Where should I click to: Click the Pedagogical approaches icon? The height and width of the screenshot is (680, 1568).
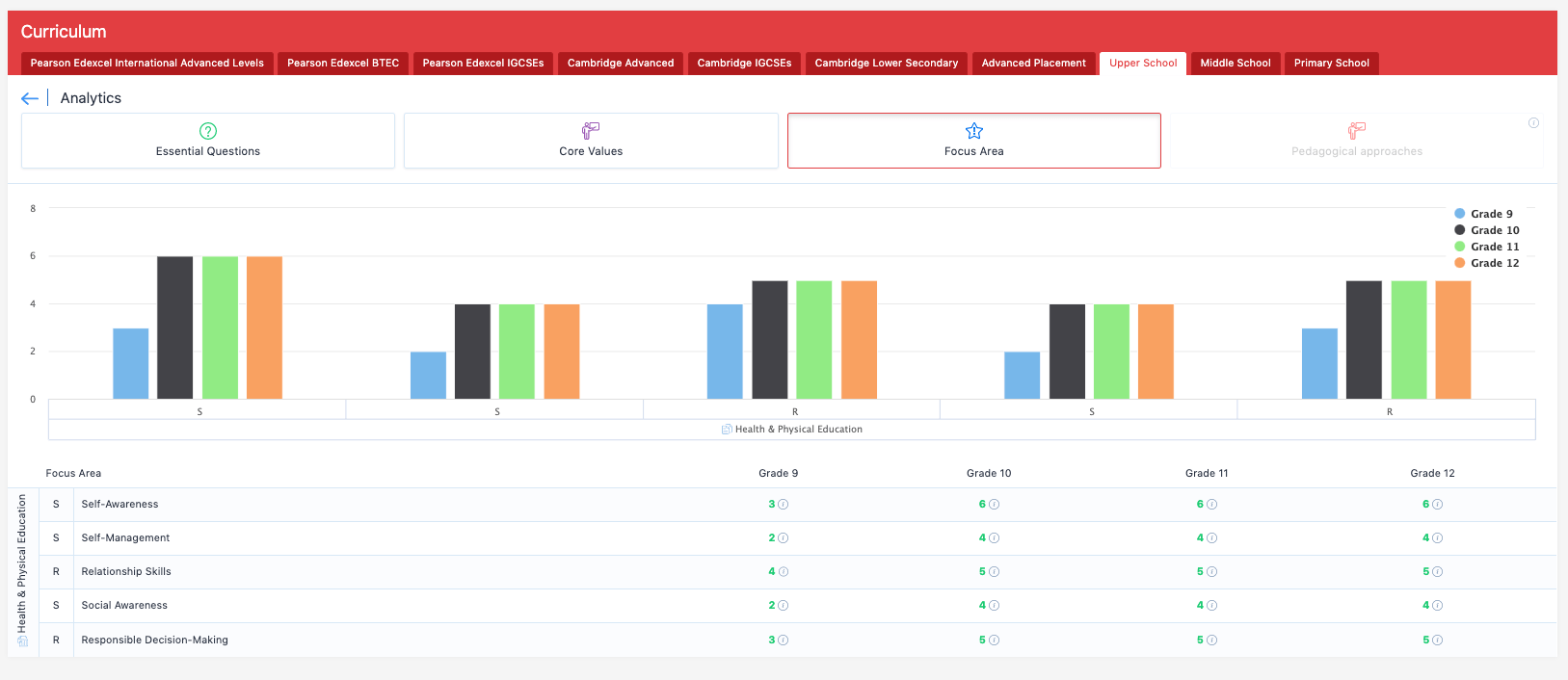(1357, 130)
